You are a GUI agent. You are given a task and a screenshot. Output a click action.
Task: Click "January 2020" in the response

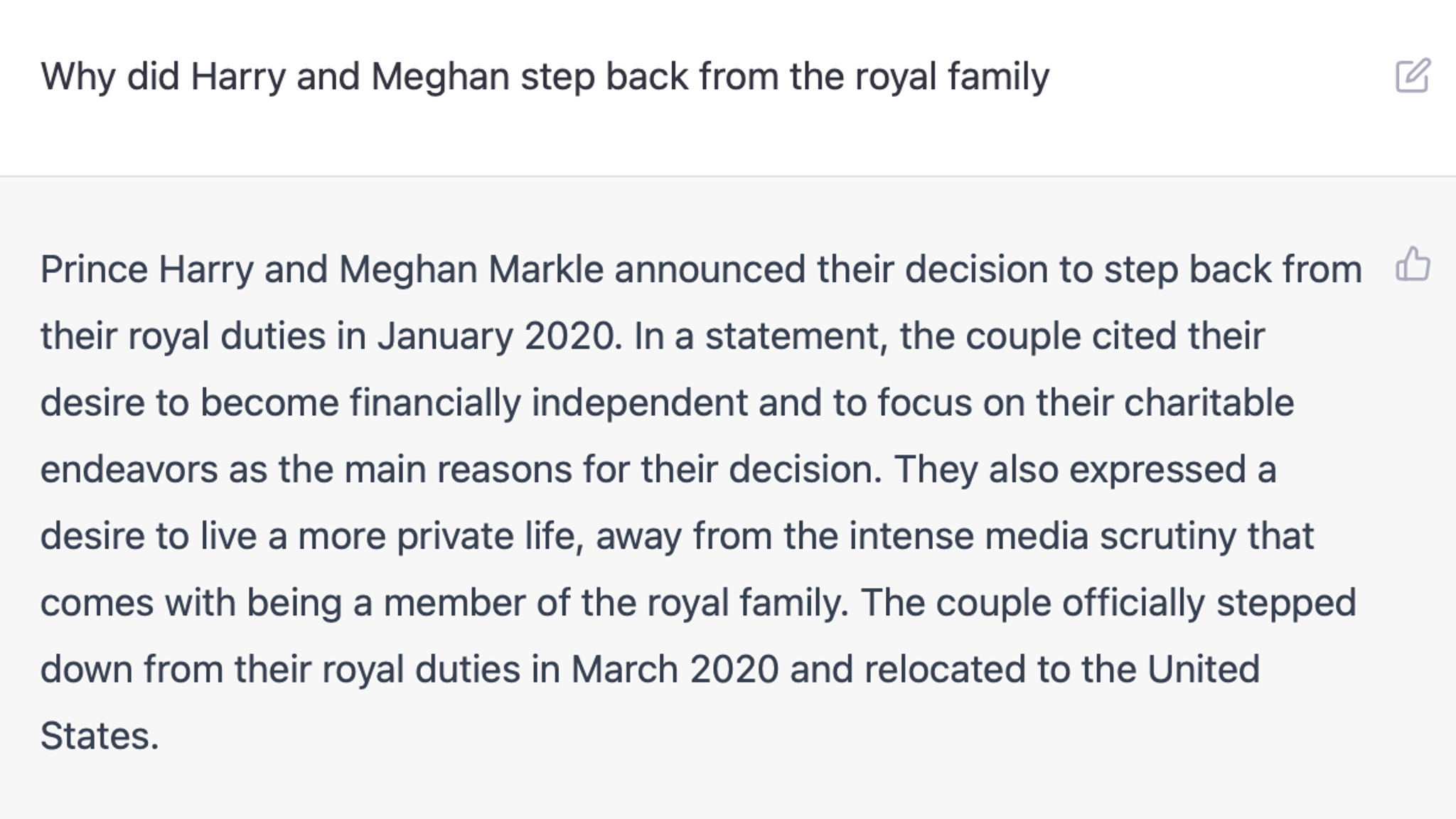(x=495, y=336)
